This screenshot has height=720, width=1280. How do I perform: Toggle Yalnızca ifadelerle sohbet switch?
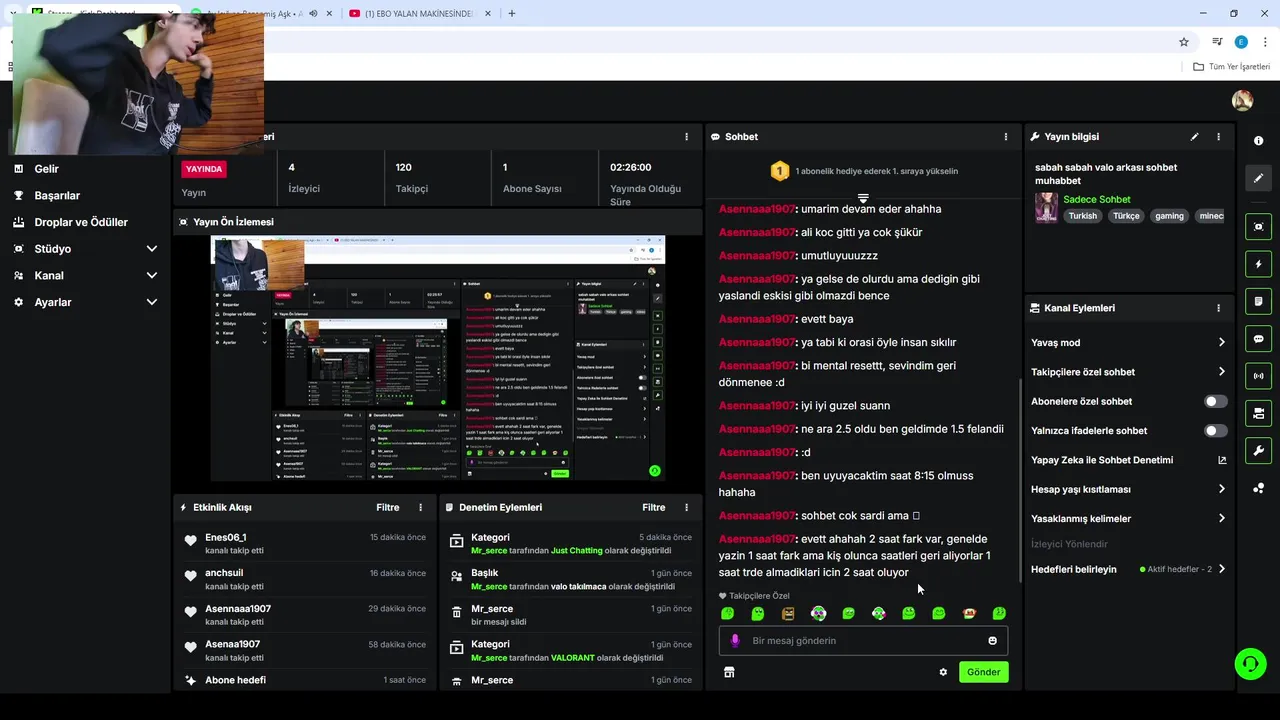point(1216,431)
